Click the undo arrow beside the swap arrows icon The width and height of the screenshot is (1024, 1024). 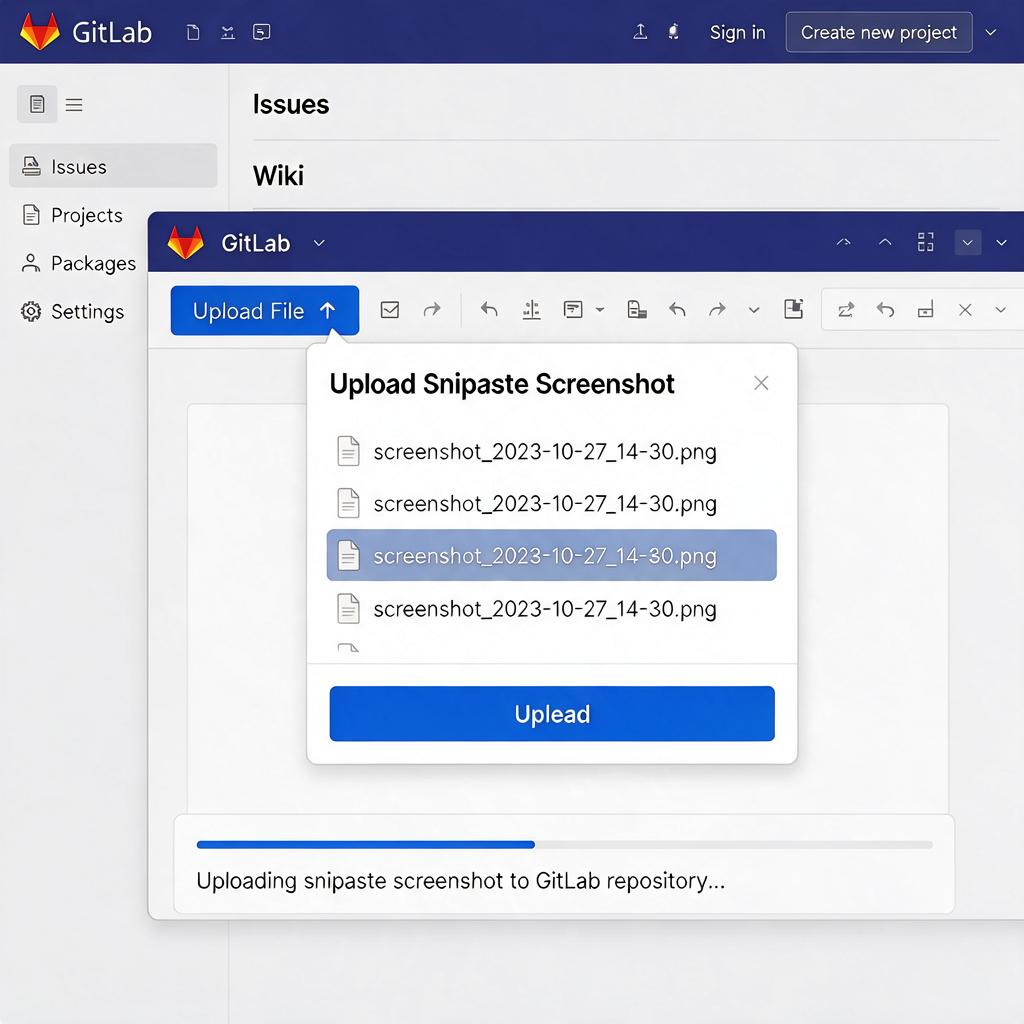[886, 310]
